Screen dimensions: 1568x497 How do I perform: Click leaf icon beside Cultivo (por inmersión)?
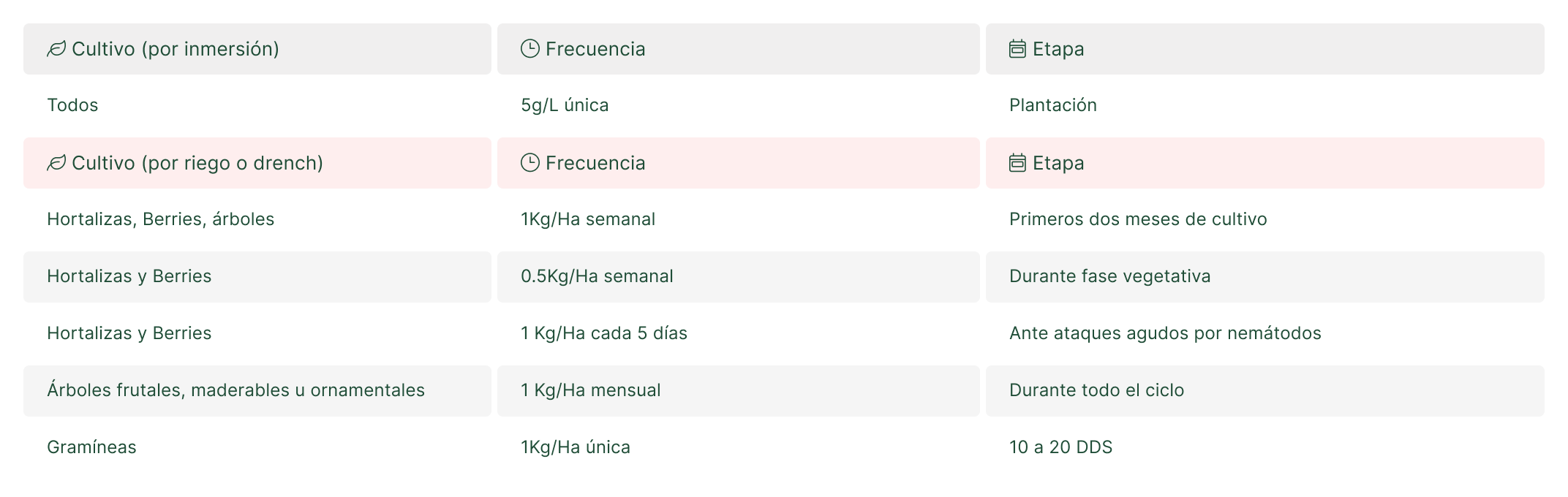tap(56, 49)
